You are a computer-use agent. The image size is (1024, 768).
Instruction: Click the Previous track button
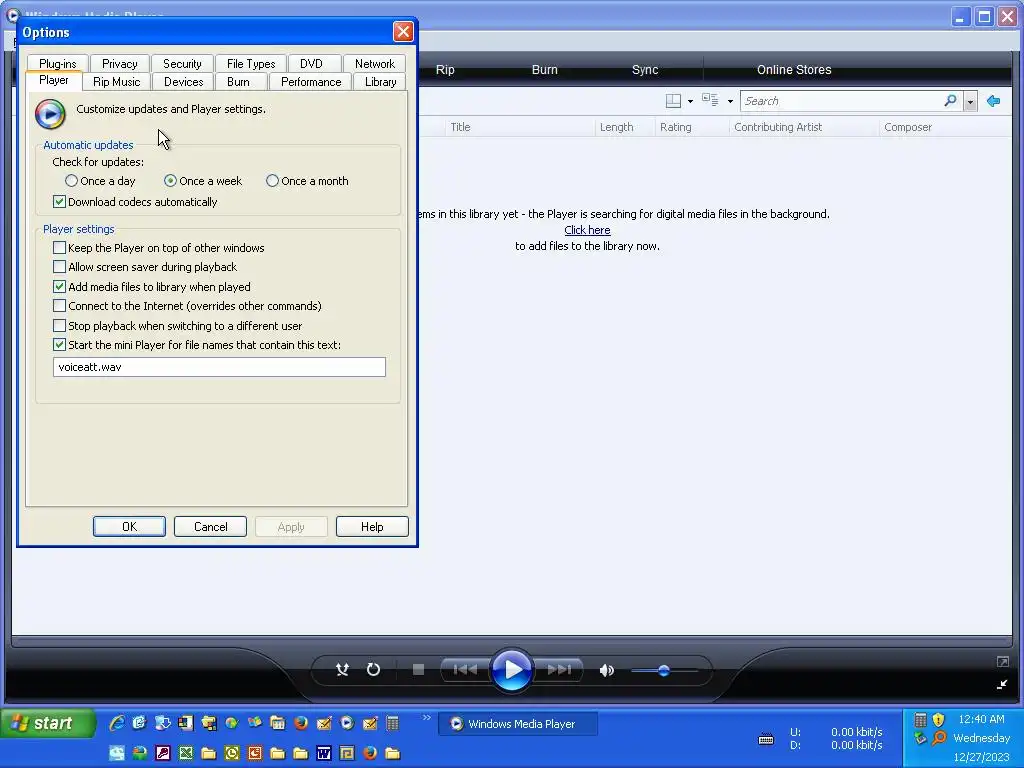pos(464,669)
